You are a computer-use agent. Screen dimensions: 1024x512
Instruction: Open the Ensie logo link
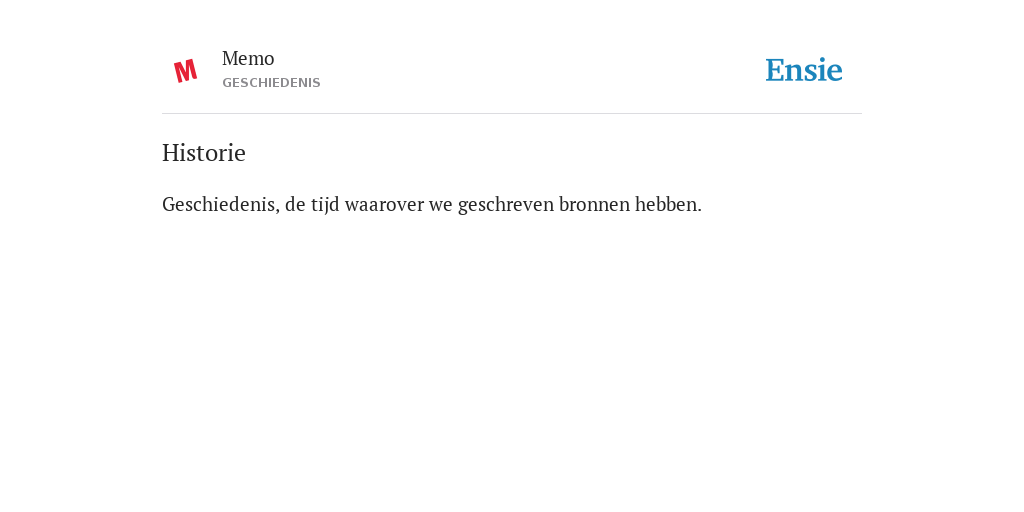tap(804, 70)
